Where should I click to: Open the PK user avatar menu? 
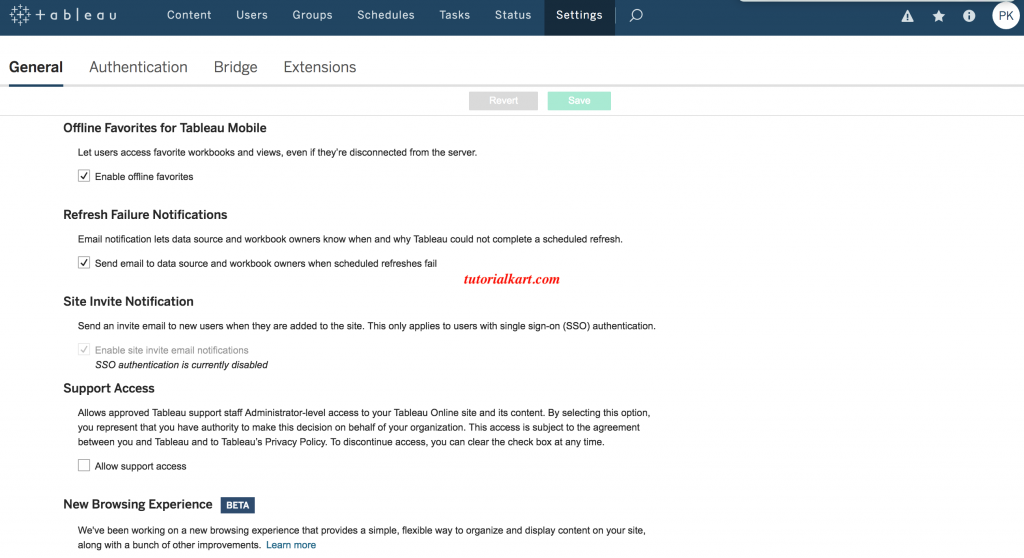[x=1005, y=16]
